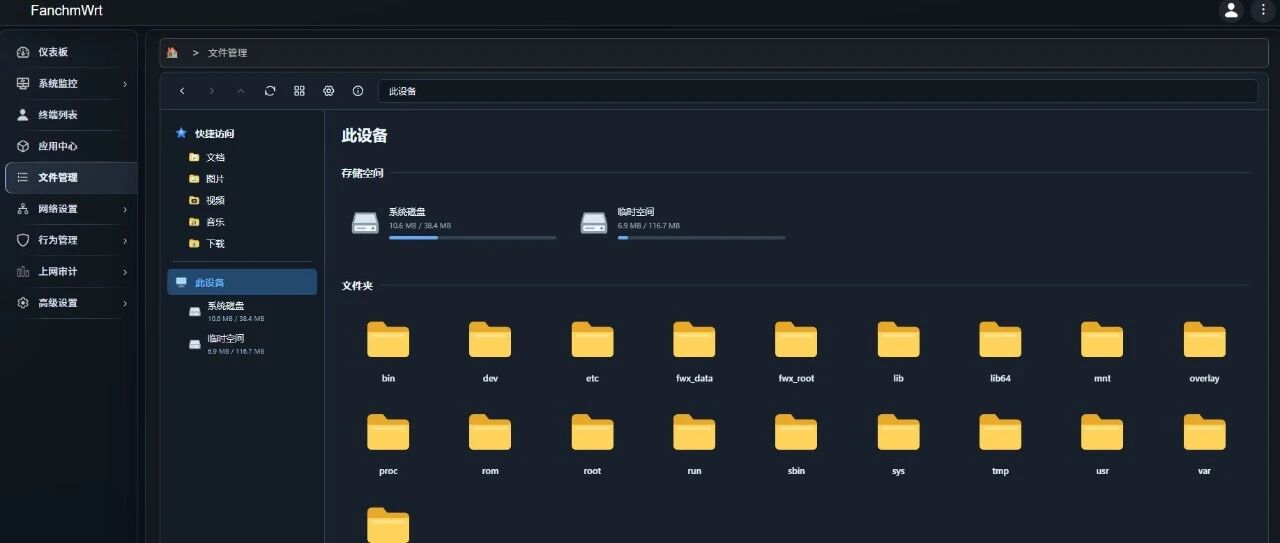The width and height of the screenshot is (1280, 543).
Task: Open the user account avatar
Action: (x=1231, y=10)
